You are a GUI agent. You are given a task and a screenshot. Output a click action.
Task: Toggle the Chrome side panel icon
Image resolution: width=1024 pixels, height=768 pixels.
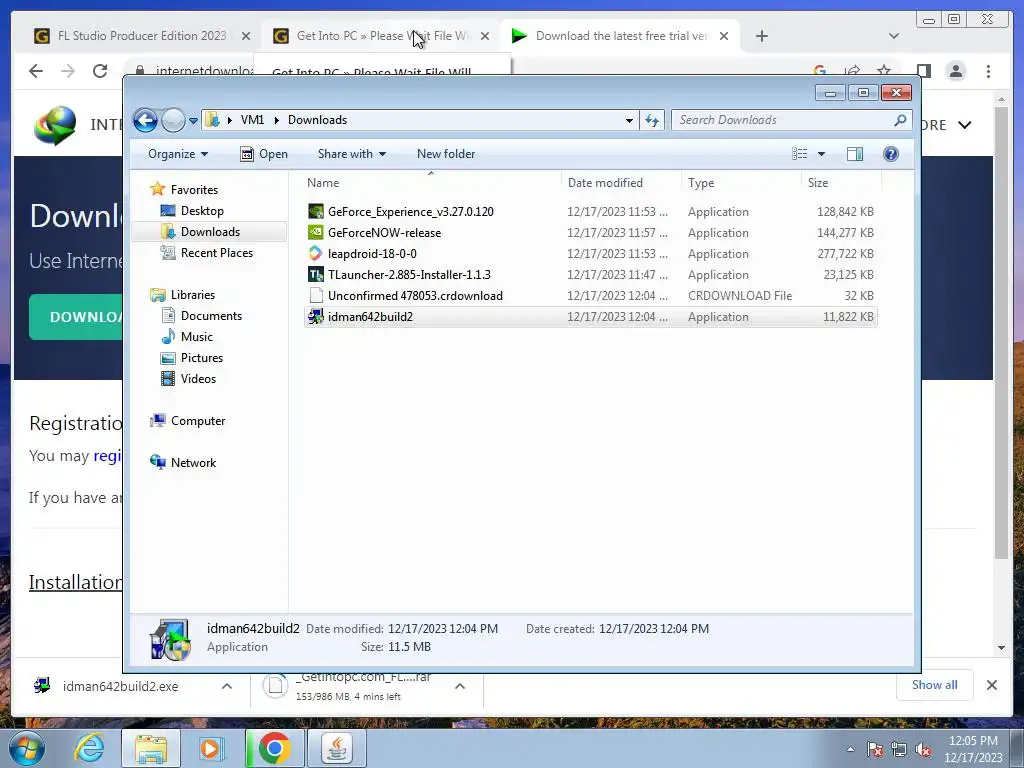point(923,71)
